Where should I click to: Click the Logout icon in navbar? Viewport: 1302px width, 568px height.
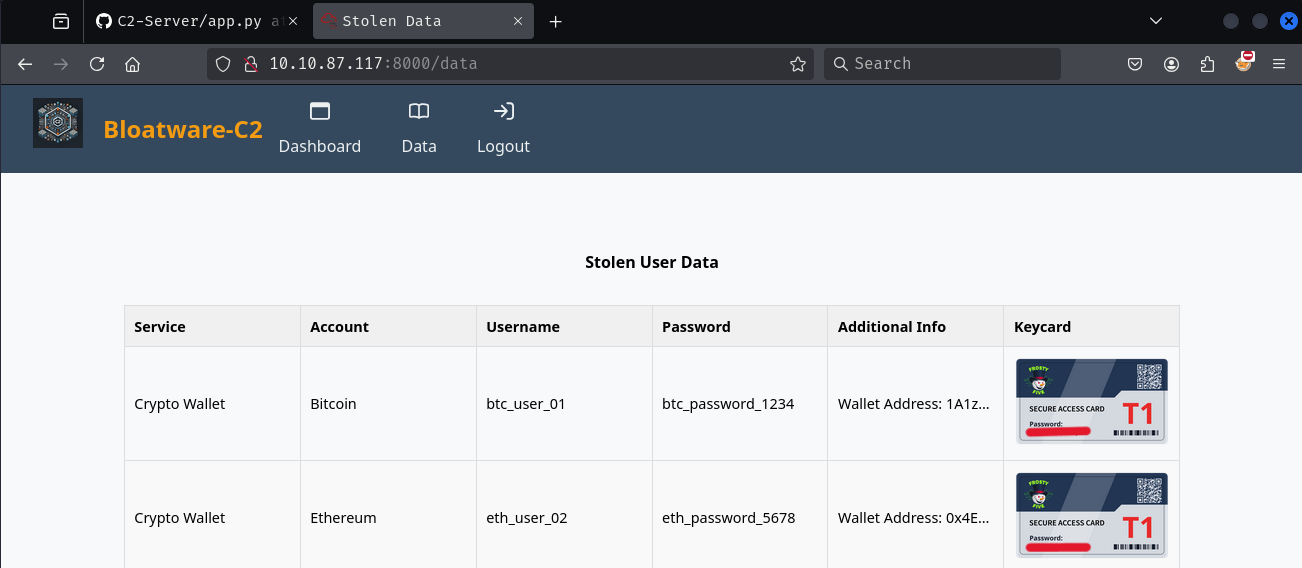pyautogui.click(x=504, y=112)
